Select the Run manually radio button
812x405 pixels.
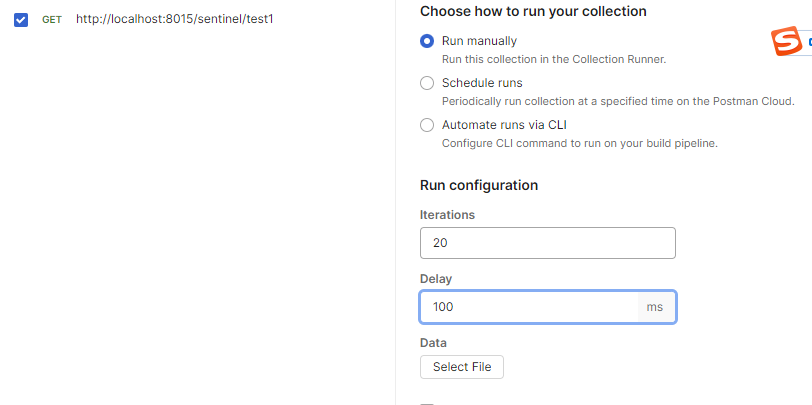(x=427, y=41)
